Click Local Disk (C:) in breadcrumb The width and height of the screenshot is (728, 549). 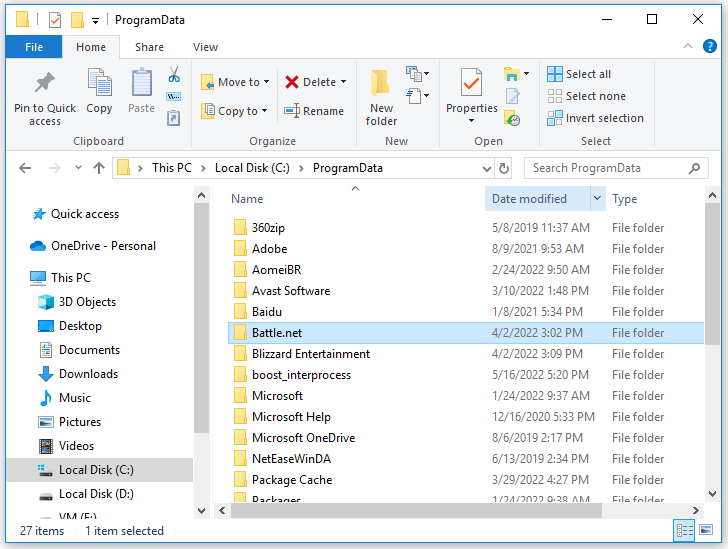click(x=252, y=168)
